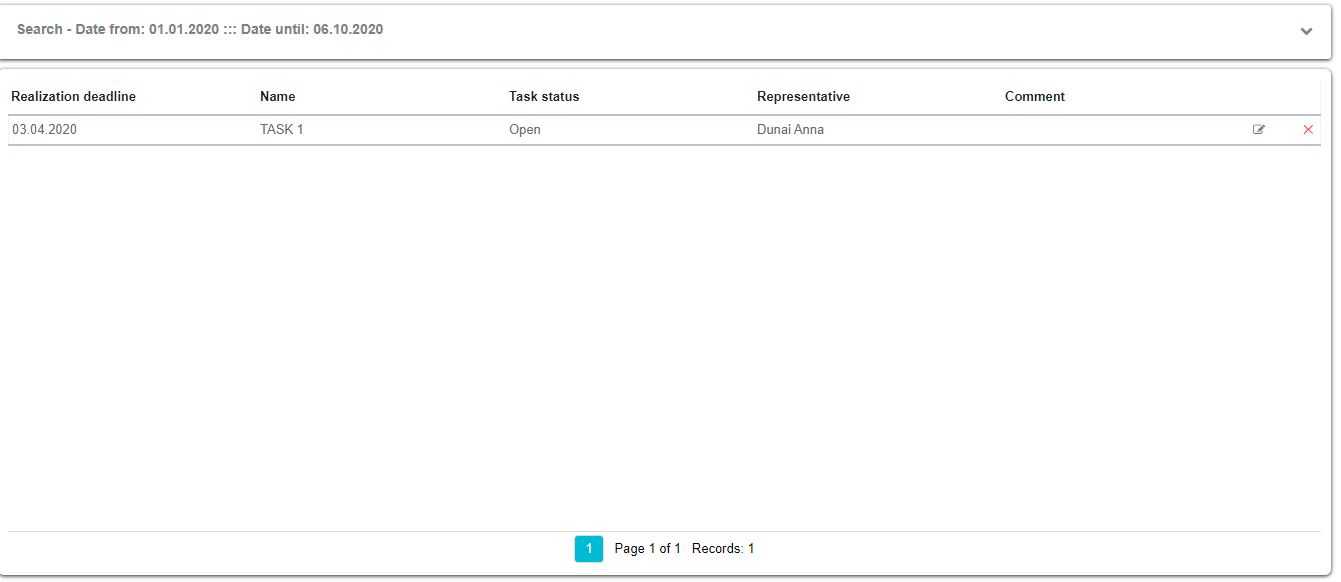Select the Representative column header
This screenshot has height=582, width=1341.
point(803,97)
